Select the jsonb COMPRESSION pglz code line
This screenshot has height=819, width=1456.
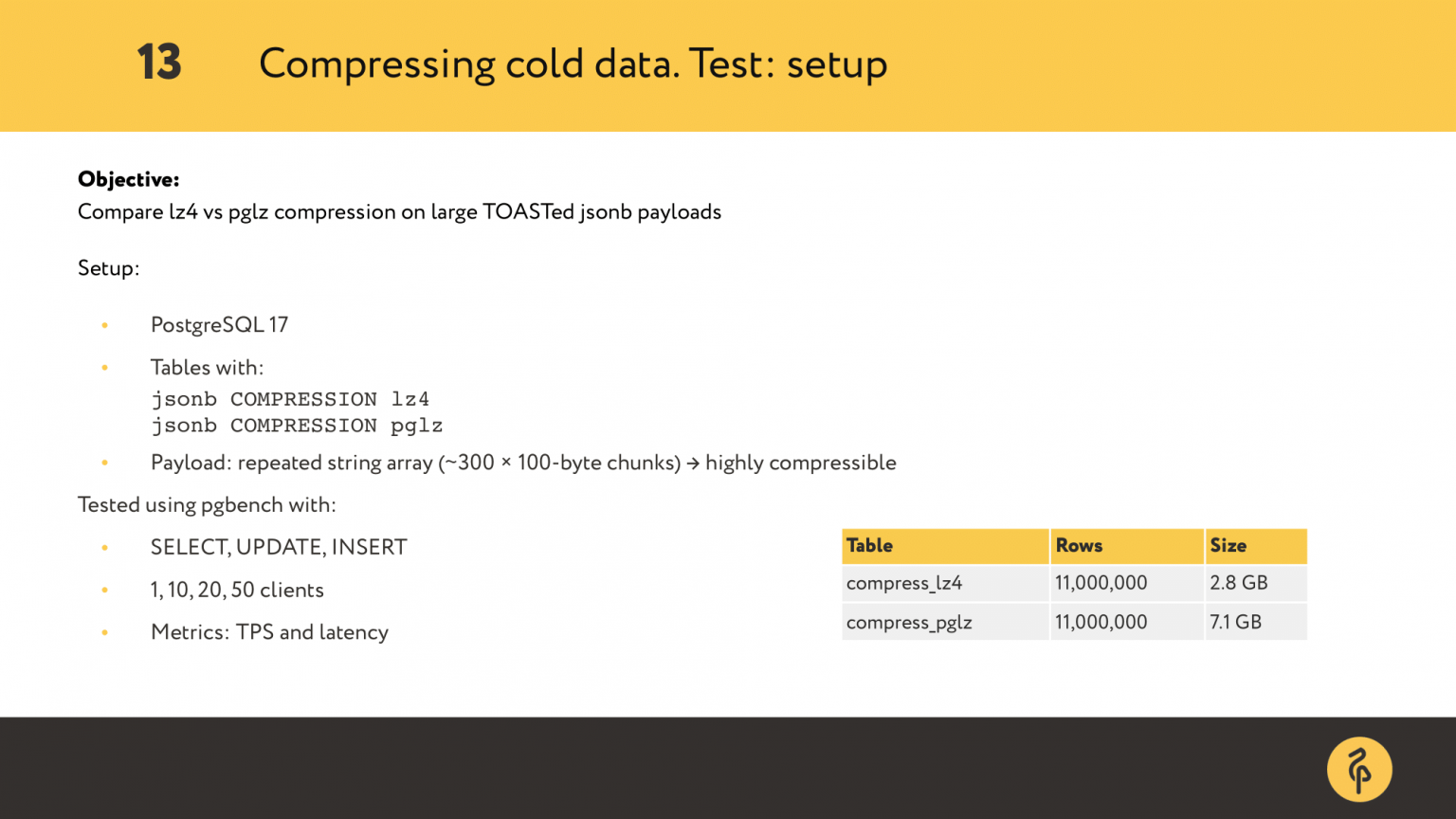pyautogui.click(x=297, y=426)
